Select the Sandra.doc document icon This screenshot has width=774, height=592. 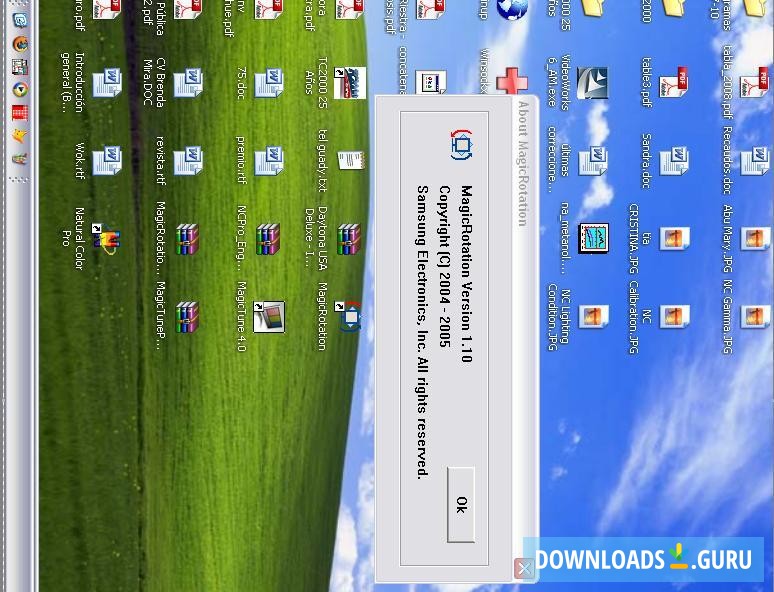(674, 160)
